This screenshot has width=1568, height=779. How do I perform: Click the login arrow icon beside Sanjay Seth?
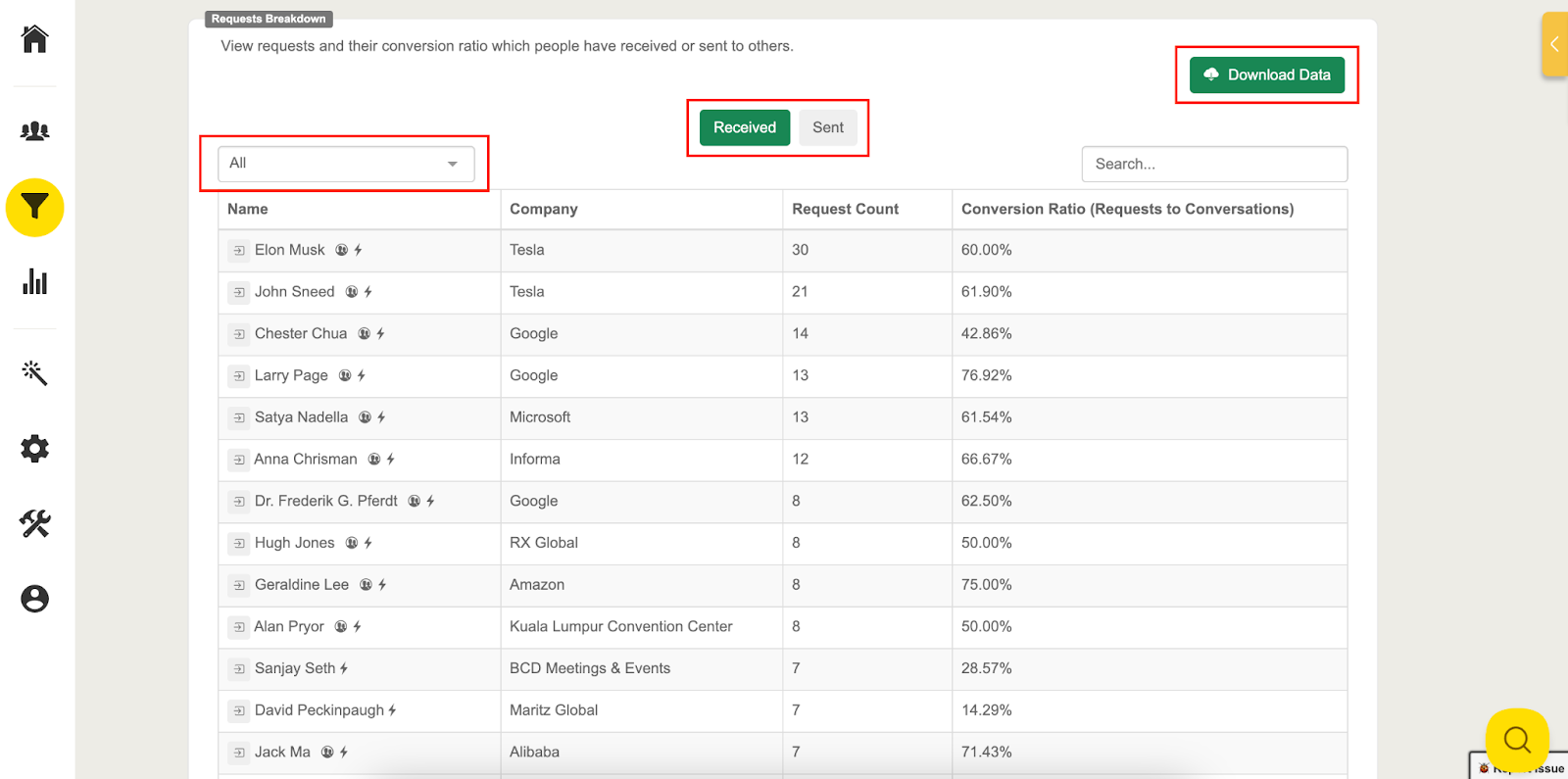[239, 669]
